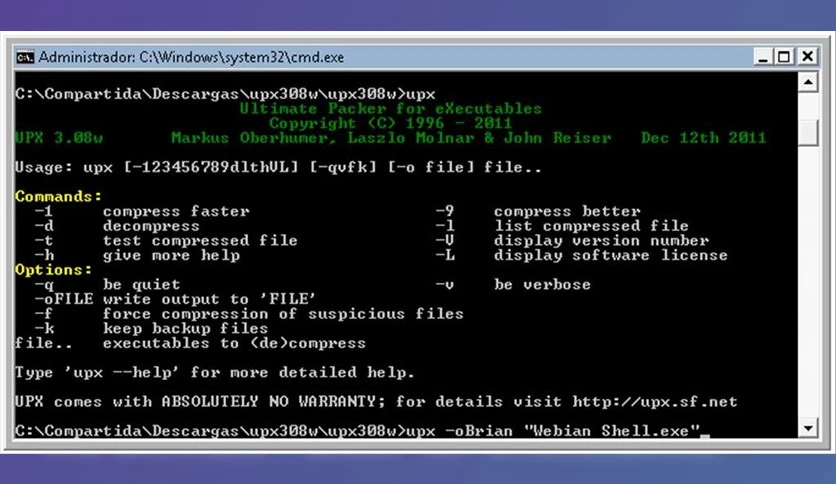Click the '-9 compress better' entry
The image size is (836, 484).
pyautogui.click(x=538, y=211)
